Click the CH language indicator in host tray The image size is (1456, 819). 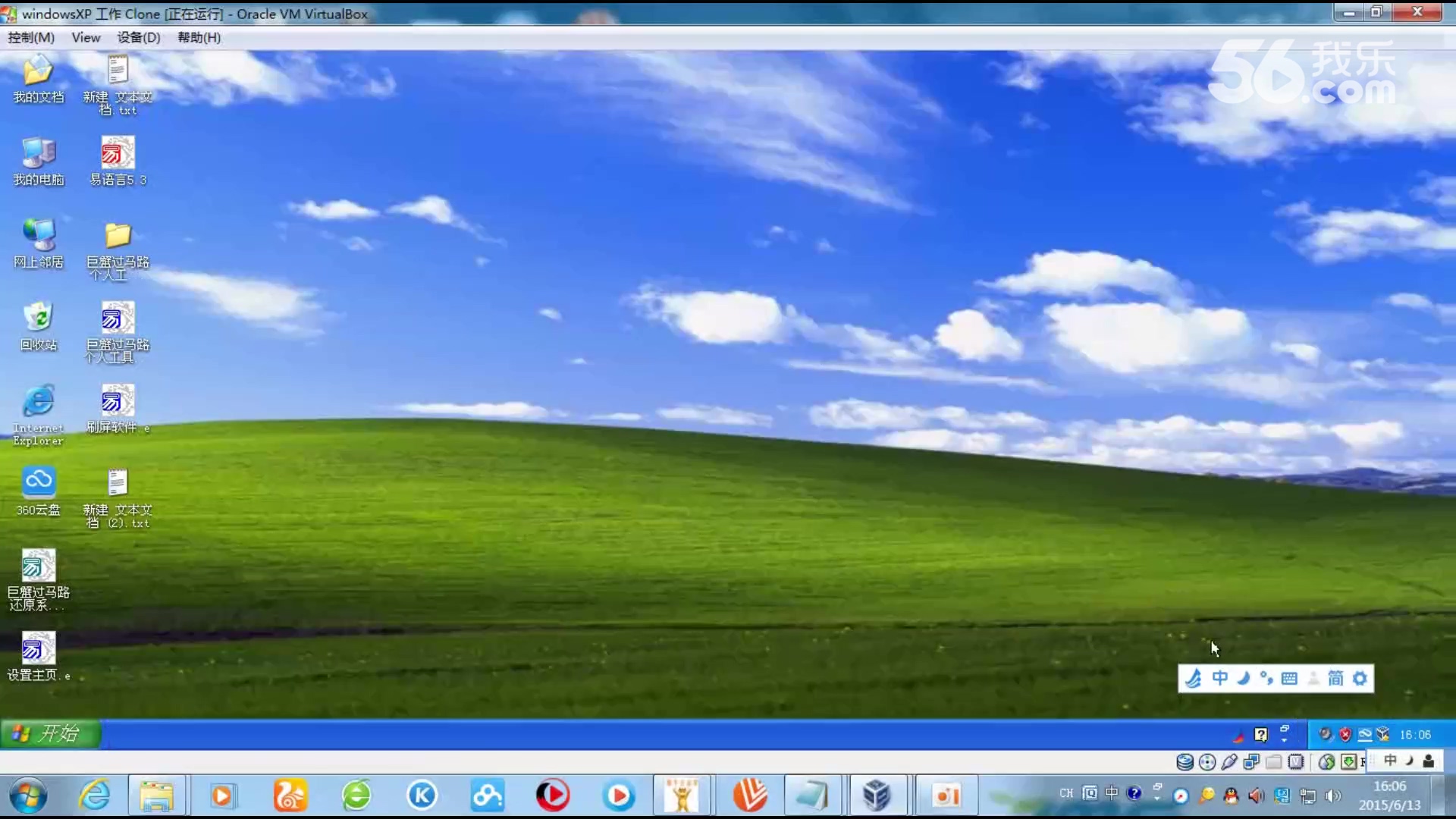pos(1066,794)
